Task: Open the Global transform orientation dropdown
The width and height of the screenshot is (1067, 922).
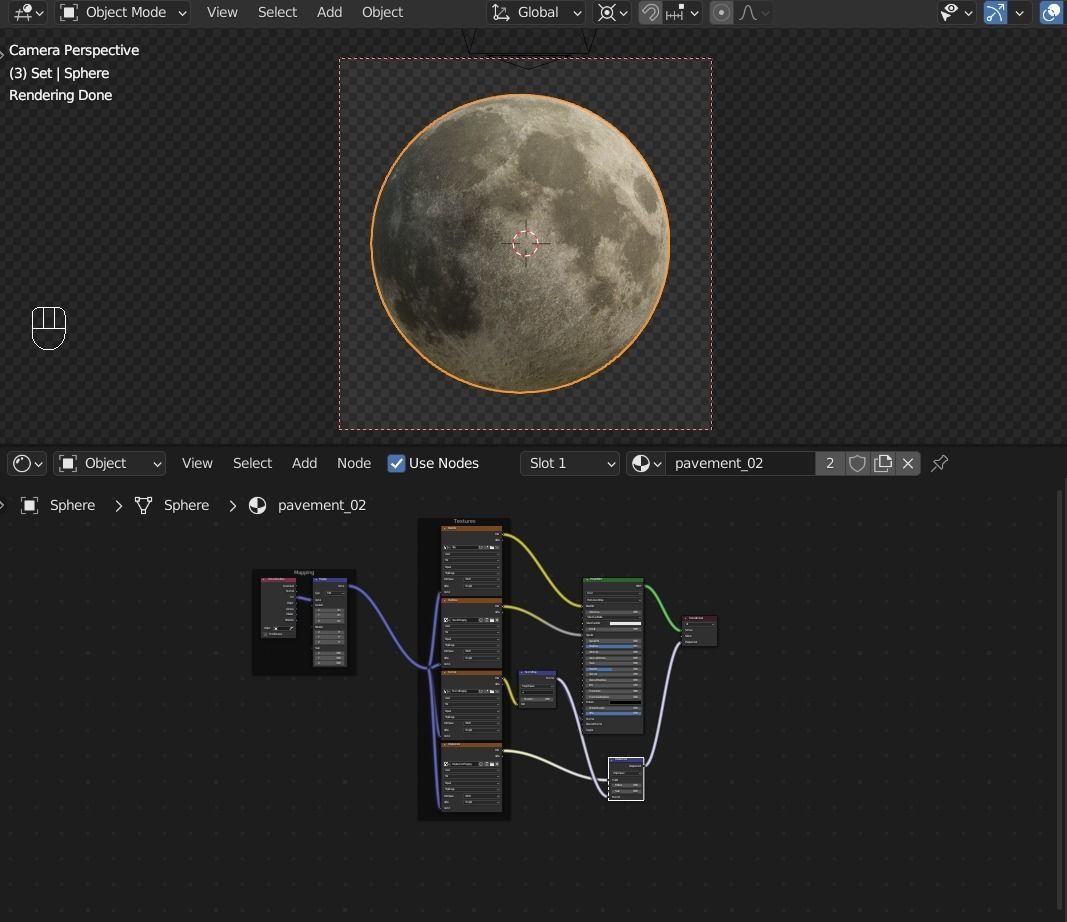Action: point(536,12)
